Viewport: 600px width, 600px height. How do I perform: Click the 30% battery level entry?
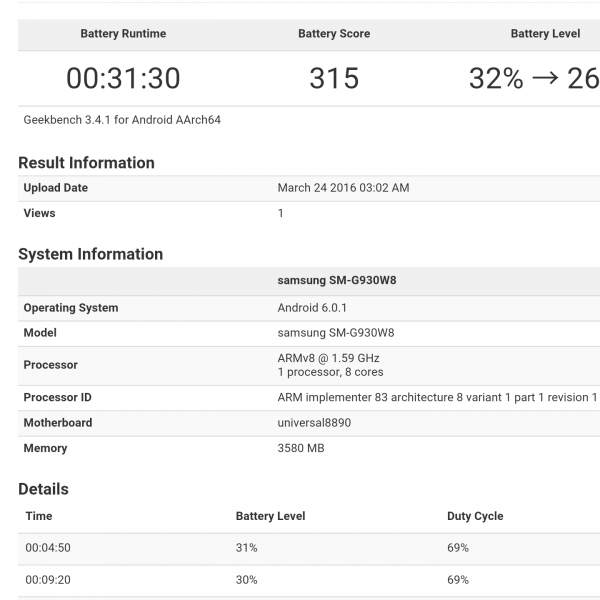247,580
